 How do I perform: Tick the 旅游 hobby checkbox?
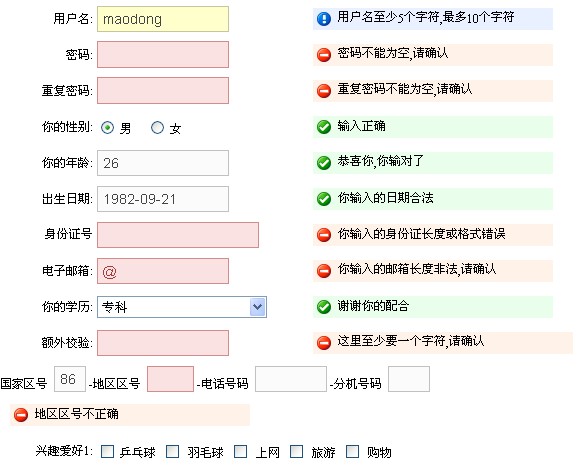(297, 452)
